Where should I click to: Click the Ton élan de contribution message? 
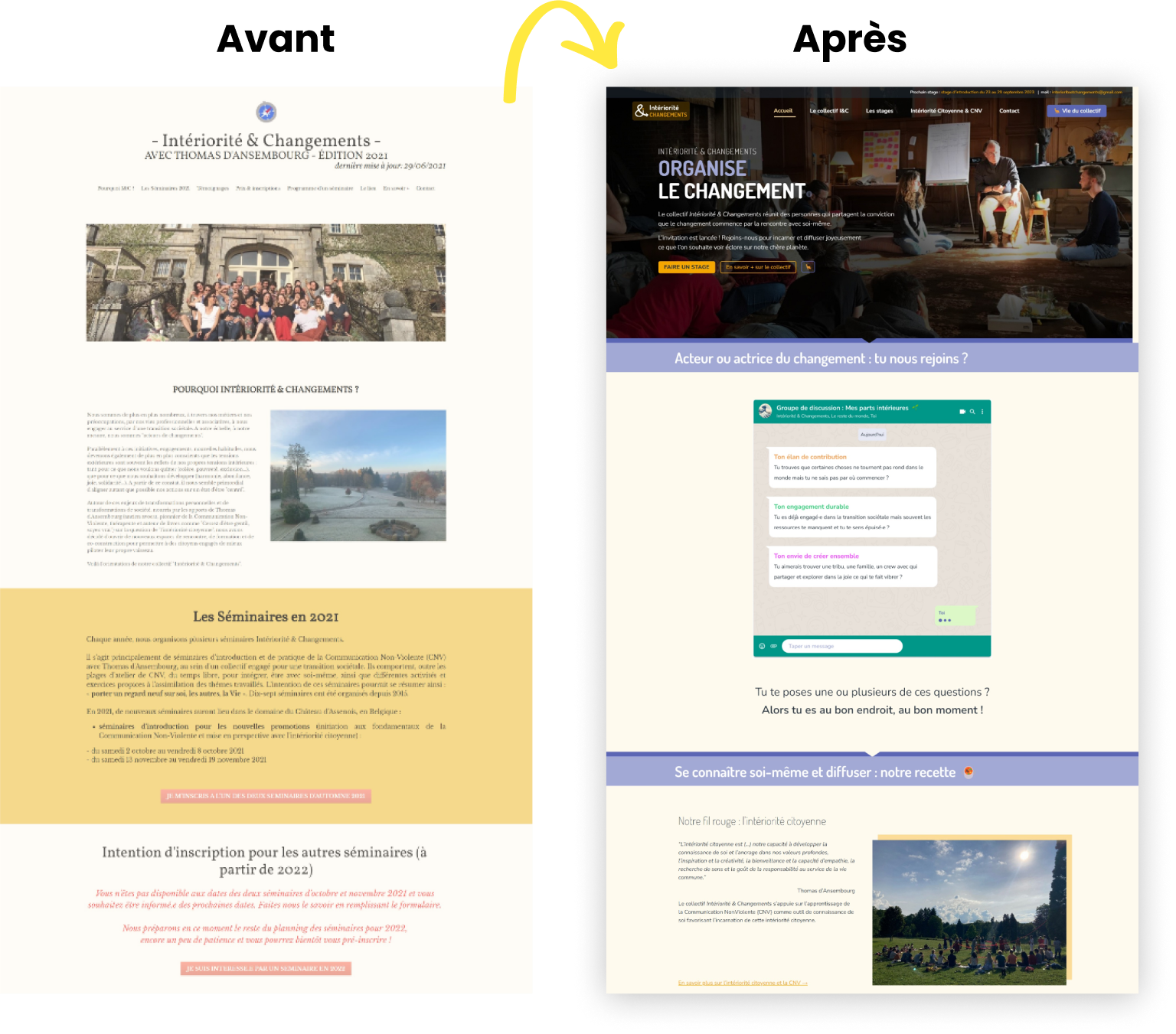point(852,467)
